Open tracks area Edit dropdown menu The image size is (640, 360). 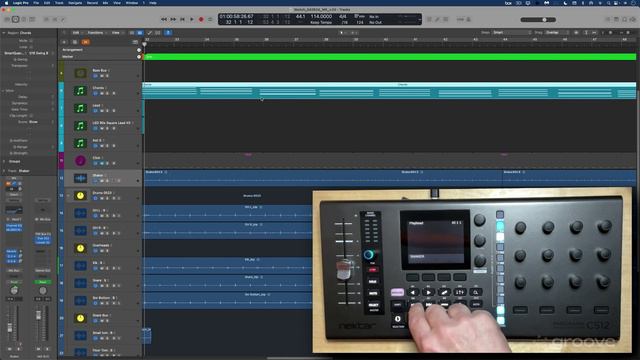tap(77, 33)
